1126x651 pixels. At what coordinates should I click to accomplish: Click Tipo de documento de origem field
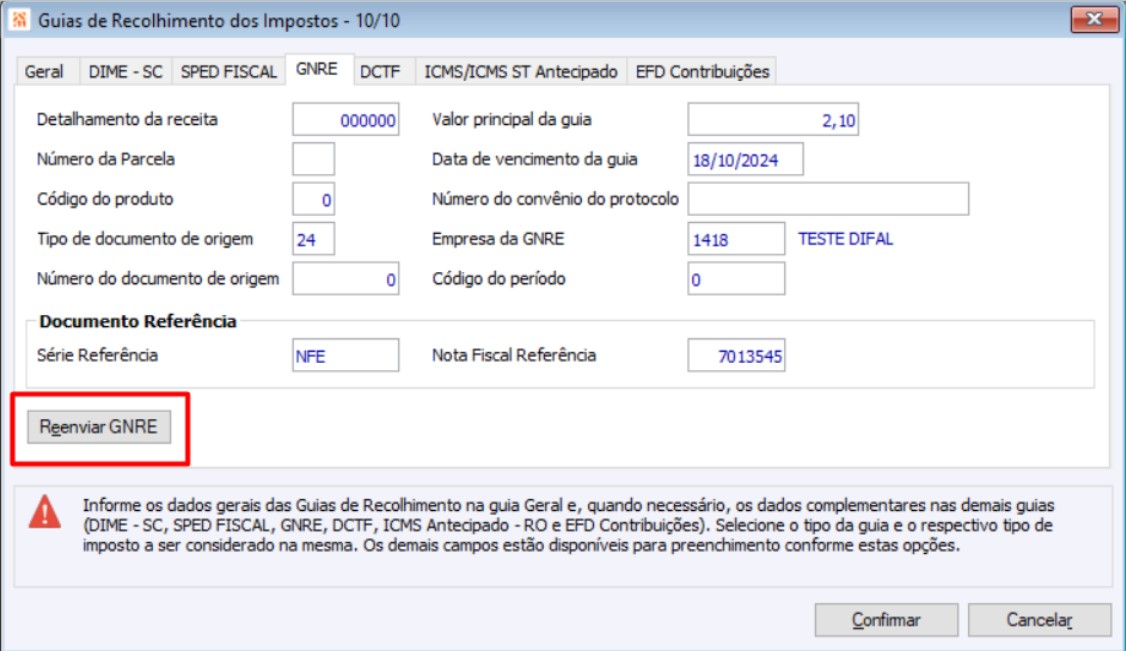(313, 239)
